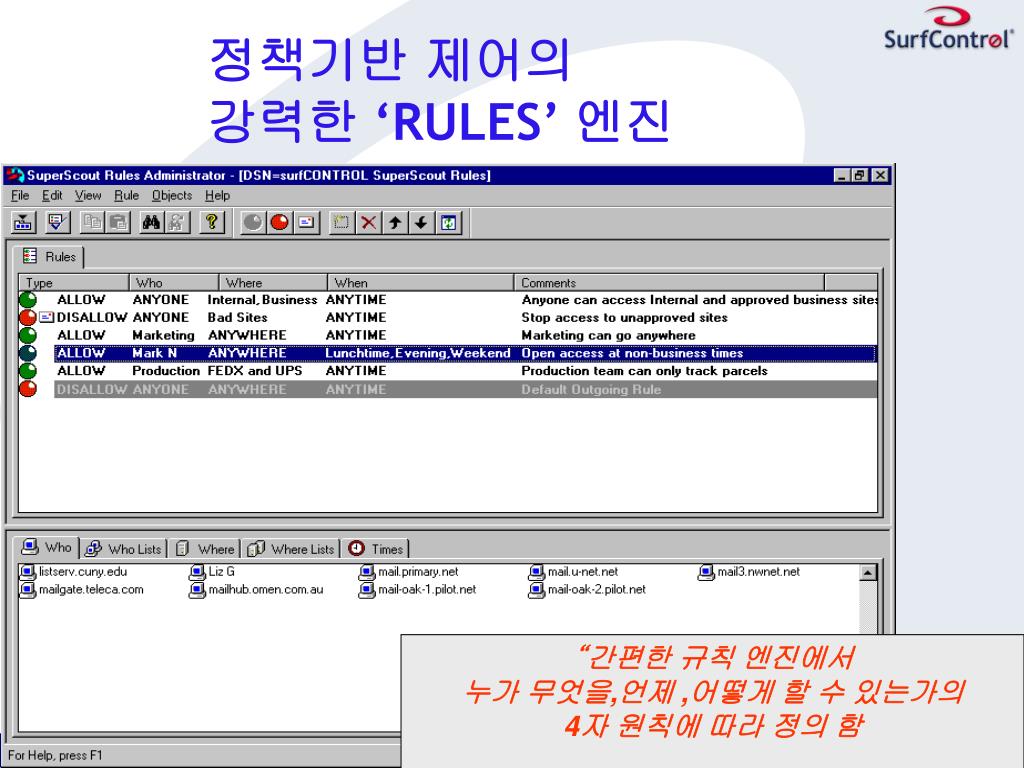Switch to the Where tab
The height and width of the screenshot is (768, 1024).
click(205, 549)
